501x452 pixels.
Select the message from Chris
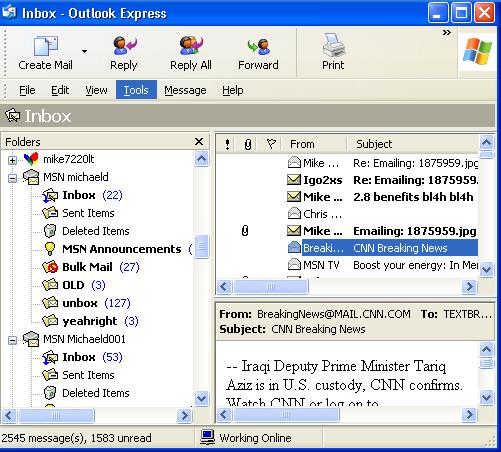(x=347, y=214)
